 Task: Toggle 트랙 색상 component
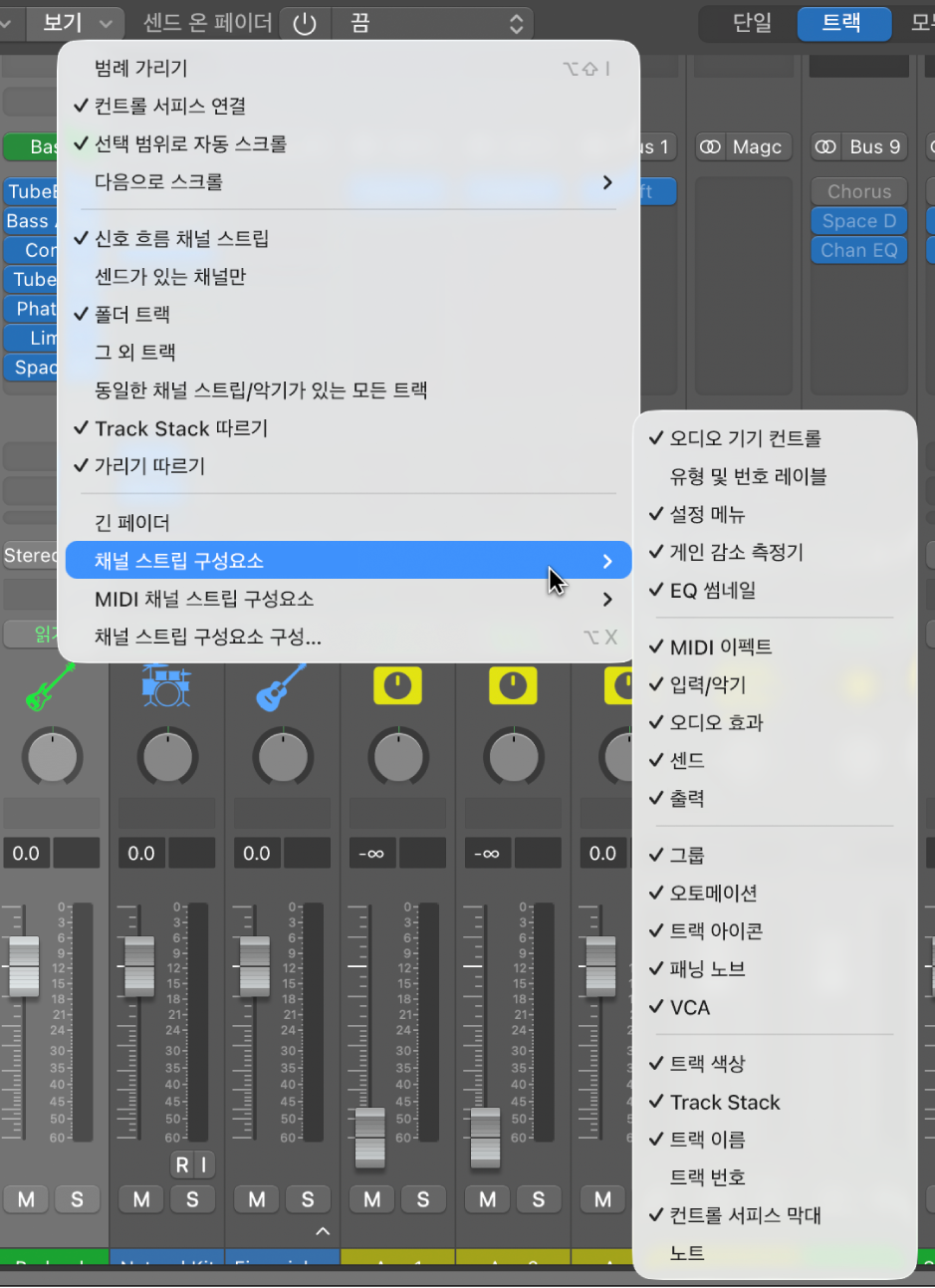tap(775, 1064)
